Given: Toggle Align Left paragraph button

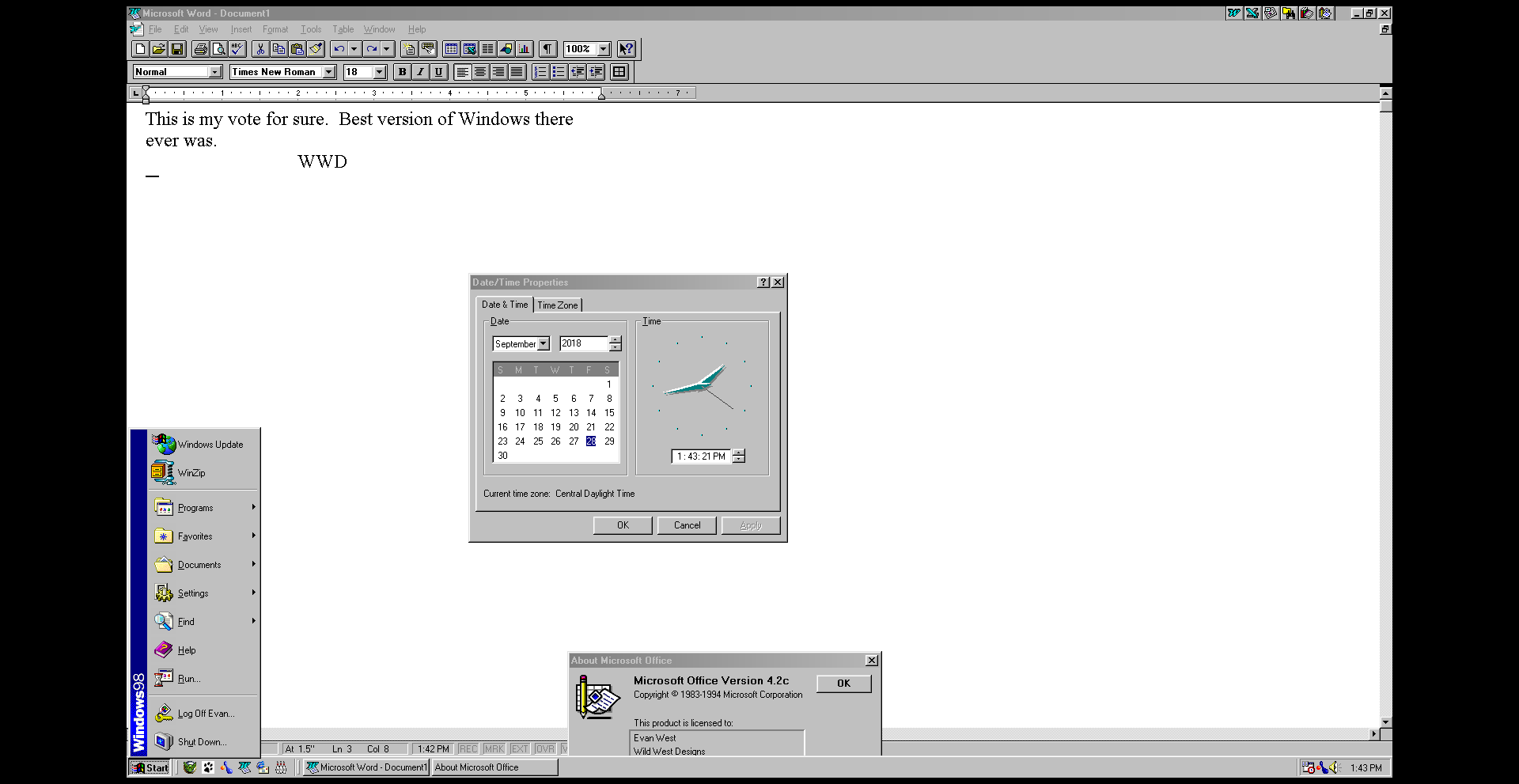Looking at the screenshot, I should click(x=462, y=72).
